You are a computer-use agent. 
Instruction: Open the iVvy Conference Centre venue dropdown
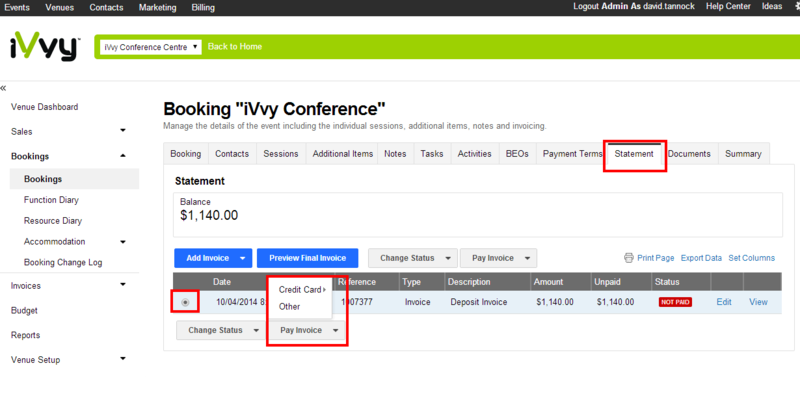tap(151, 46)
